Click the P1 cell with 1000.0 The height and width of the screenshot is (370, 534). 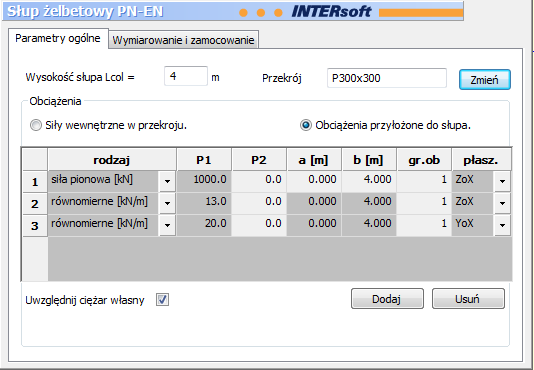click(204, 181)
